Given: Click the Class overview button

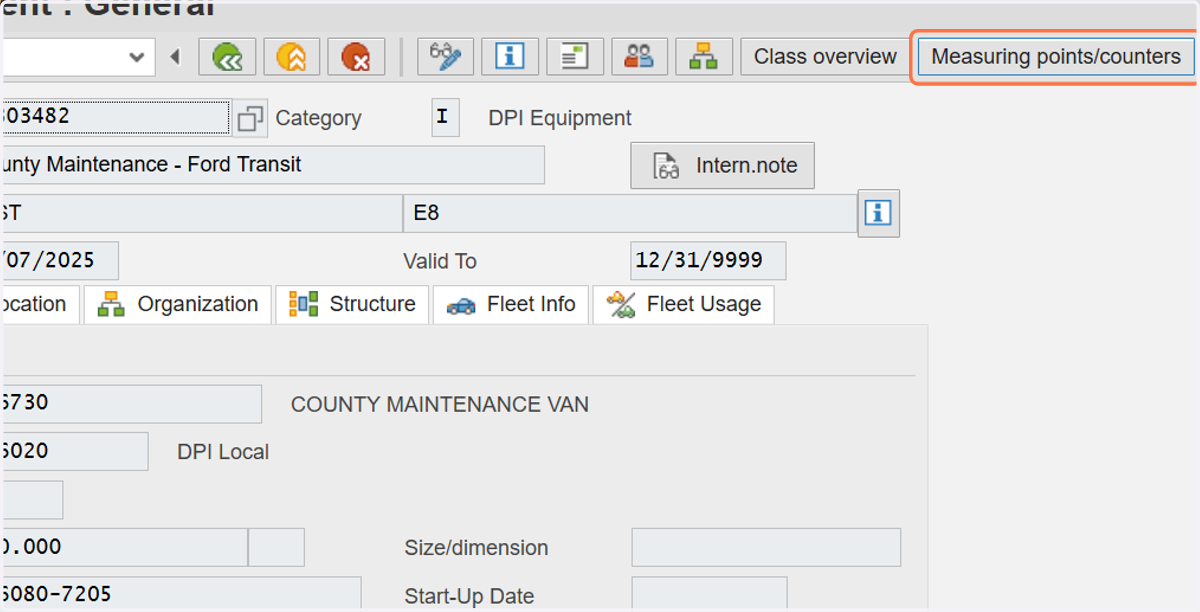Looking at the screenshot, I should [x=825, y=57].
